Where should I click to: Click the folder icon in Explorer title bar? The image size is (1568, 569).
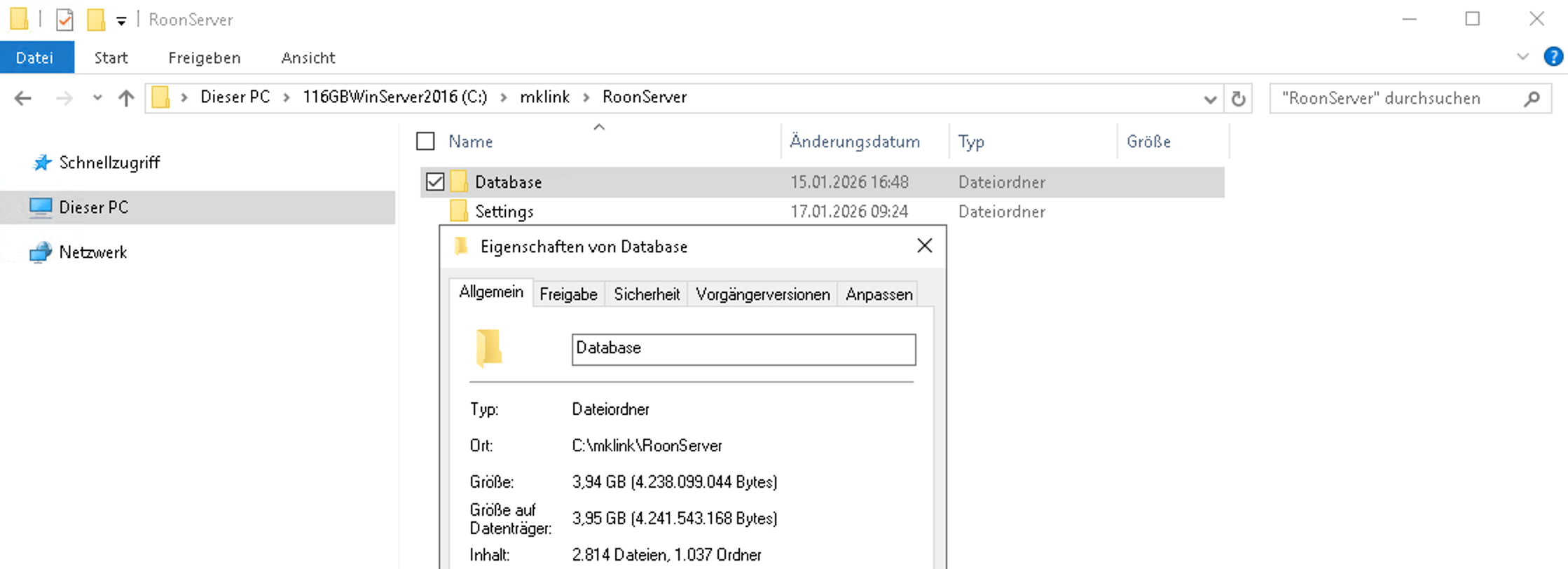coord(19,19)
